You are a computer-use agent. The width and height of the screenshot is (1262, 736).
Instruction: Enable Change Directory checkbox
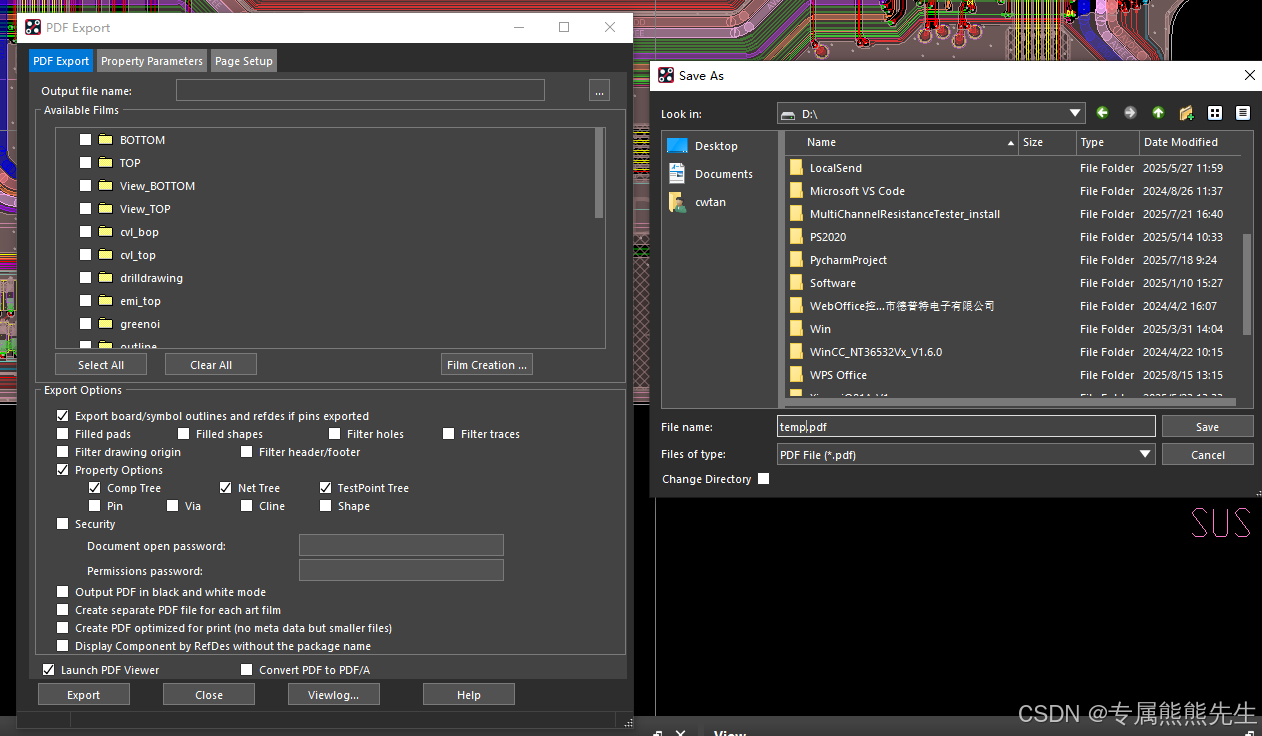pyautogui.click(x=764, y=479)
